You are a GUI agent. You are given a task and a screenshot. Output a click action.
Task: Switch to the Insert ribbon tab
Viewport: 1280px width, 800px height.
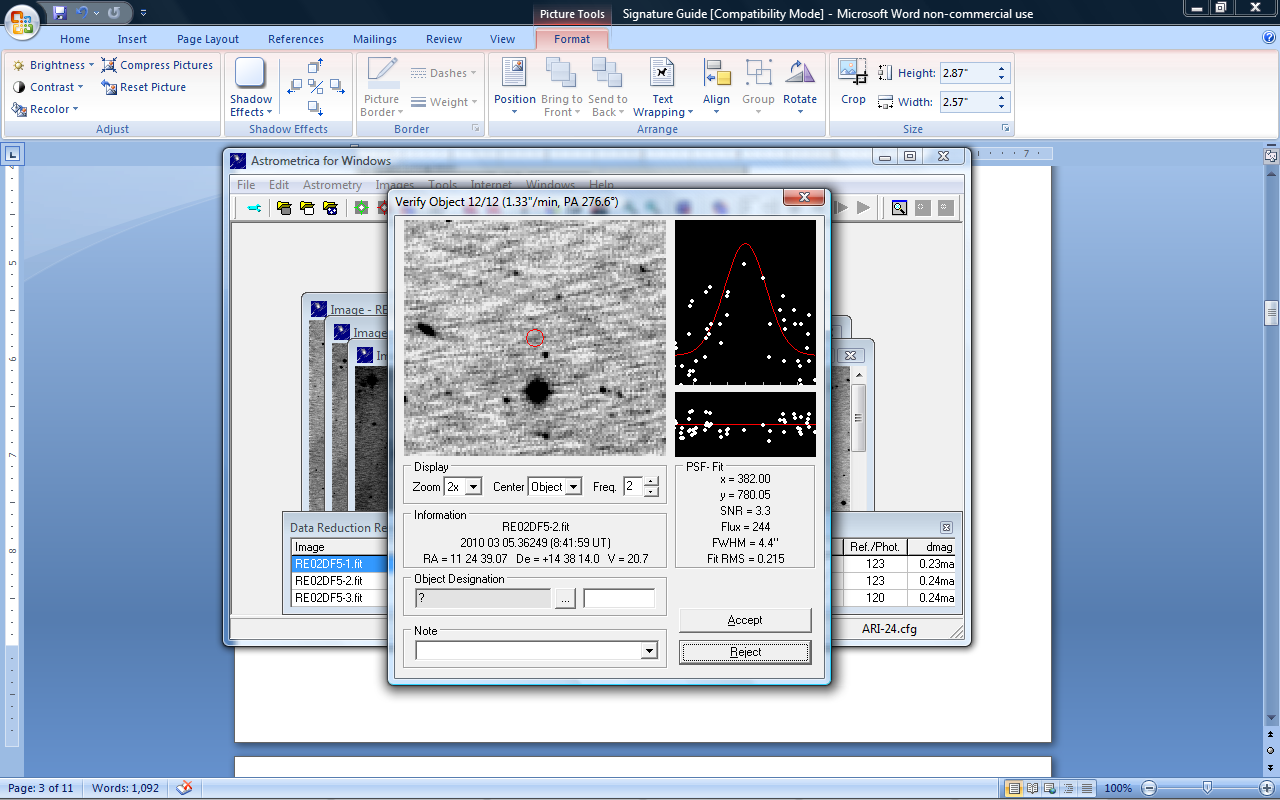click(x=132, y=39)
